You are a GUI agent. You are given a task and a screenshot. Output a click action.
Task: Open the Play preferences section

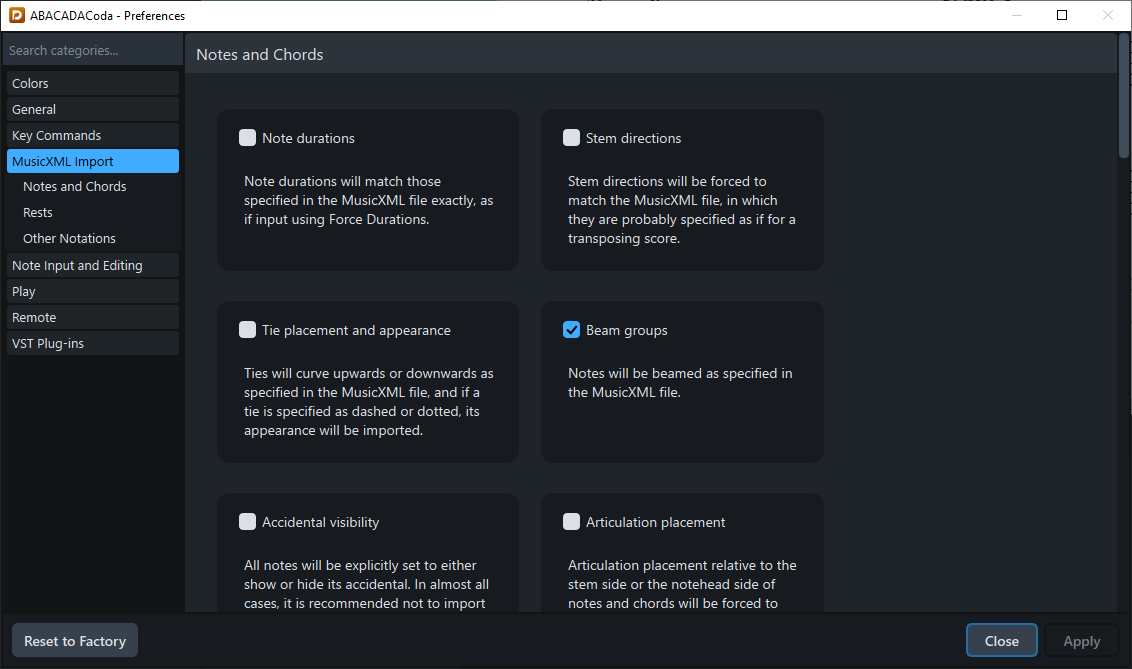(92, 291)
